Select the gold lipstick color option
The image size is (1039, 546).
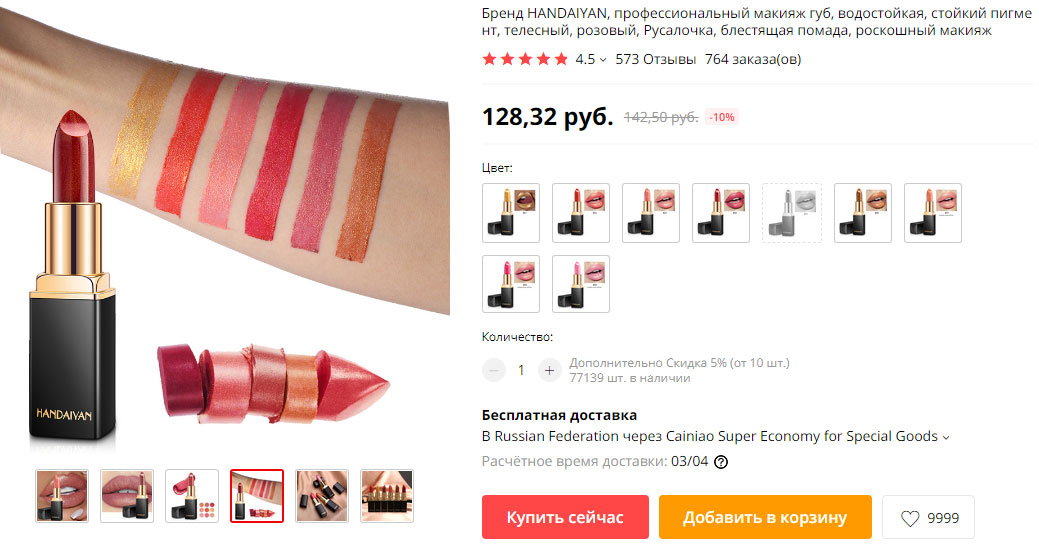coord(511,213)
